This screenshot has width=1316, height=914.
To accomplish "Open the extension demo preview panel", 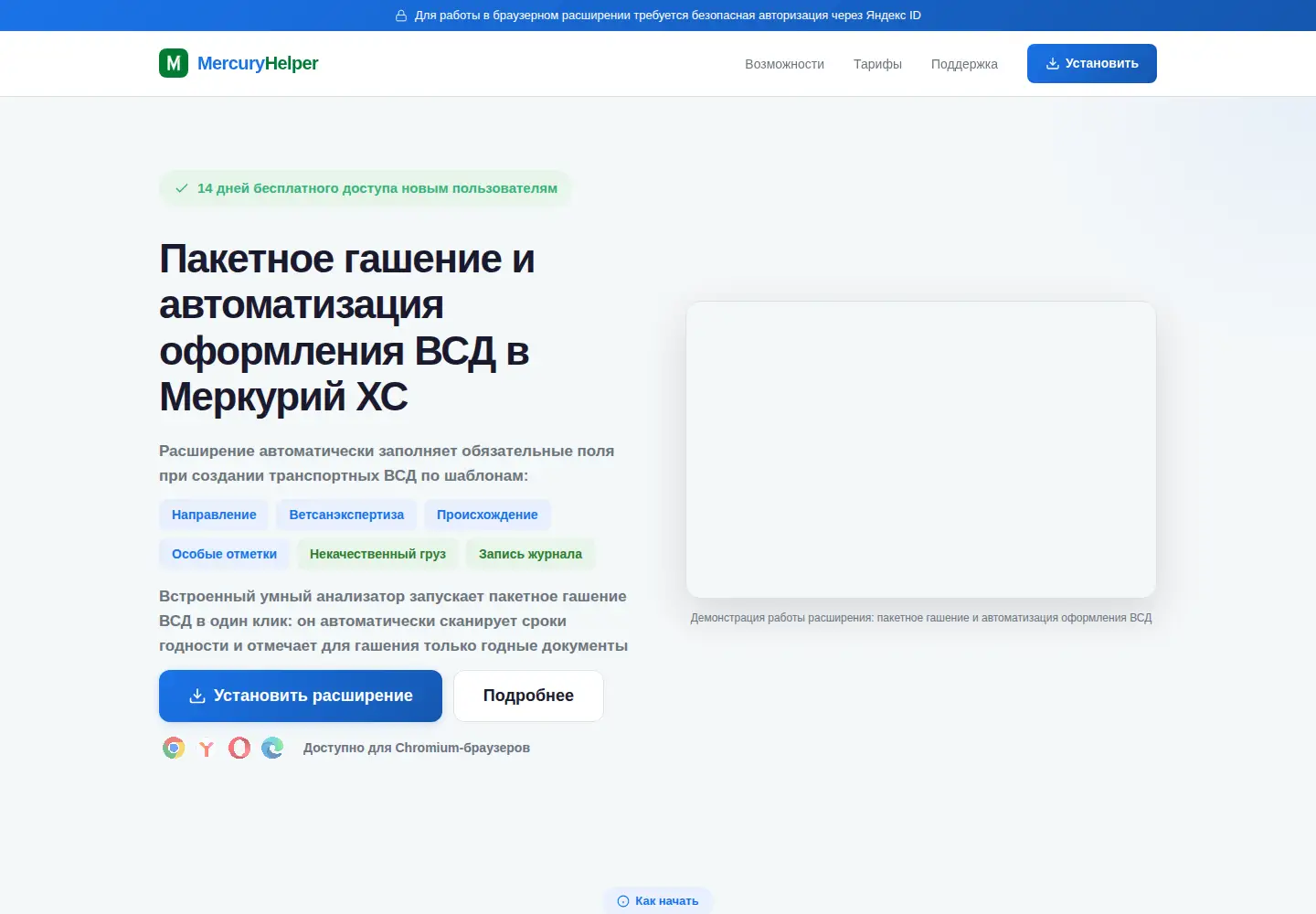I will pos(921,450).
